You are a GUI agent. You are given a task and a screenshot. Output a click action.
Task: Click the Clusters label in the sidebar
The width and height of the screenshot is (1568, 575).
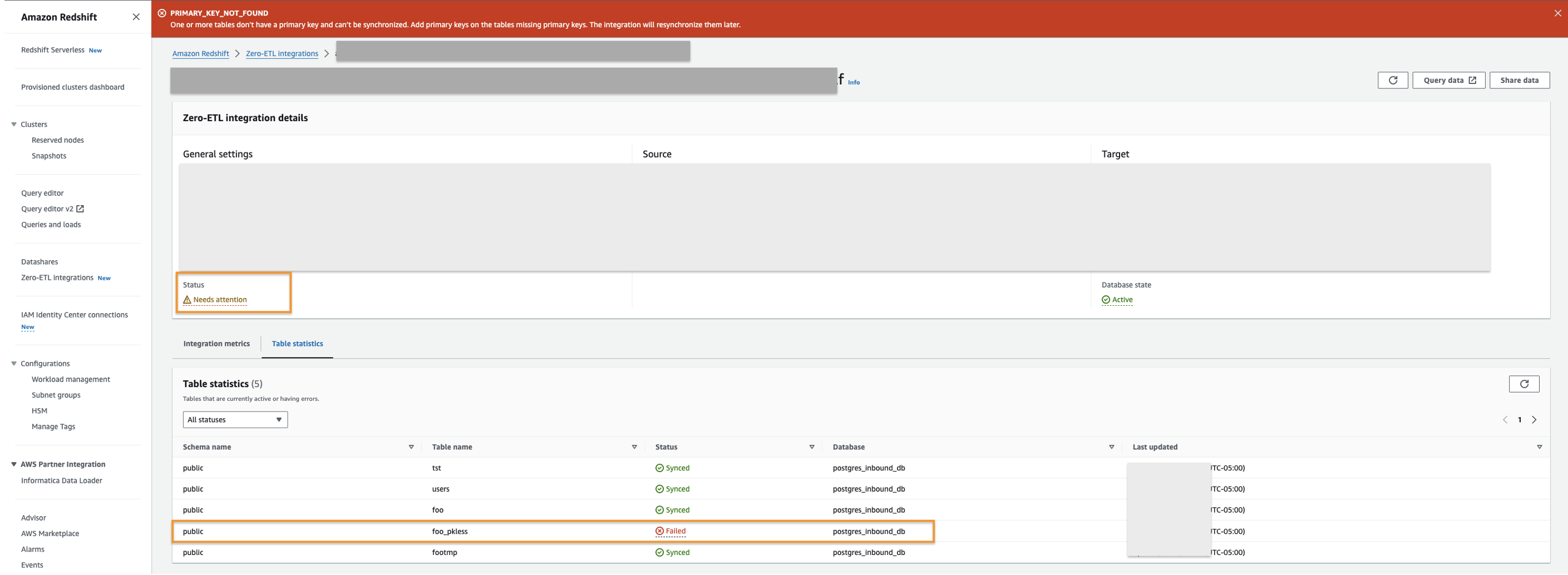34,124
